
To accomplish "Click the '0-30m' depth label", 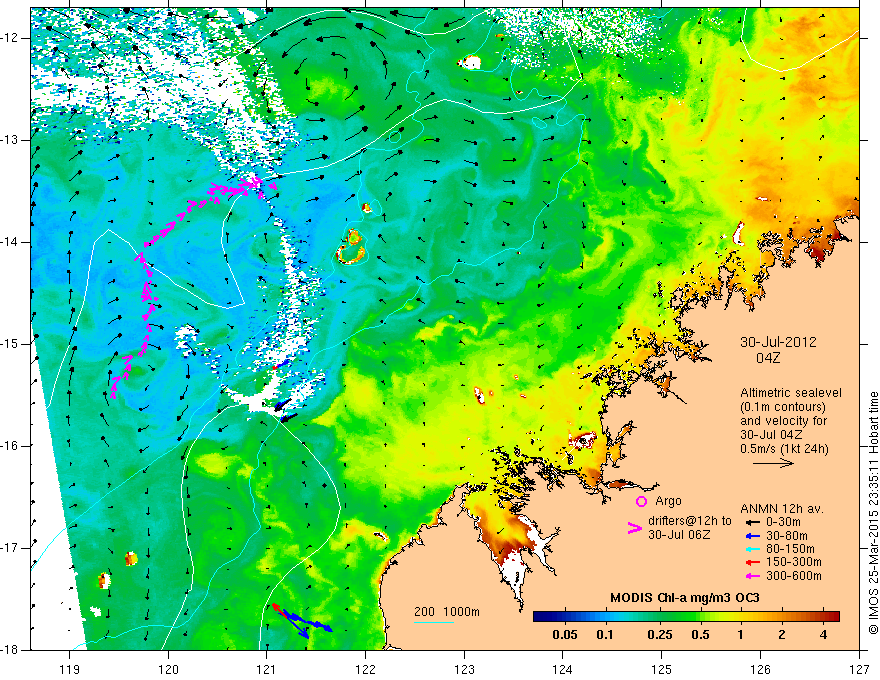I will [782, 522].
